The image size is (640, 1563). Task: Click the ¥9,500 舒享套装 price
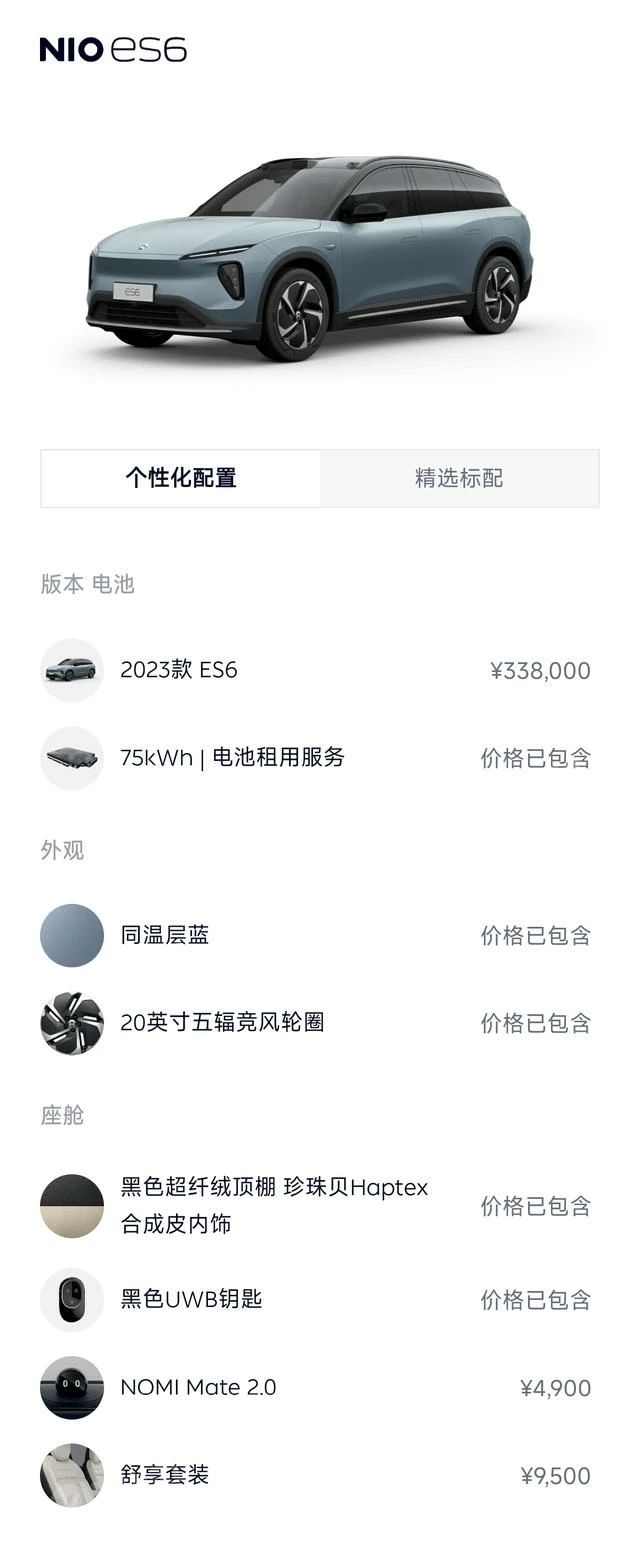pos(555,1476)
